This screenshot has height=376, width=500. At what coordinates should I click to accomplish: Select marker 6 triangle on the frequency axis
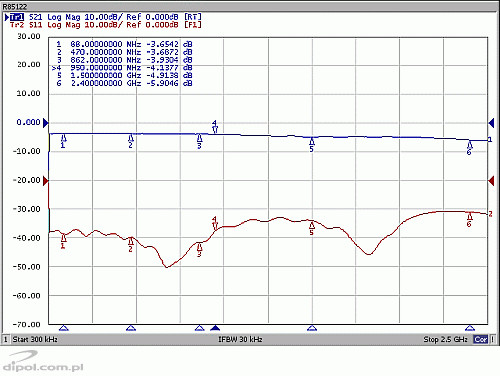pyautogui.click(x=470, y=328)
